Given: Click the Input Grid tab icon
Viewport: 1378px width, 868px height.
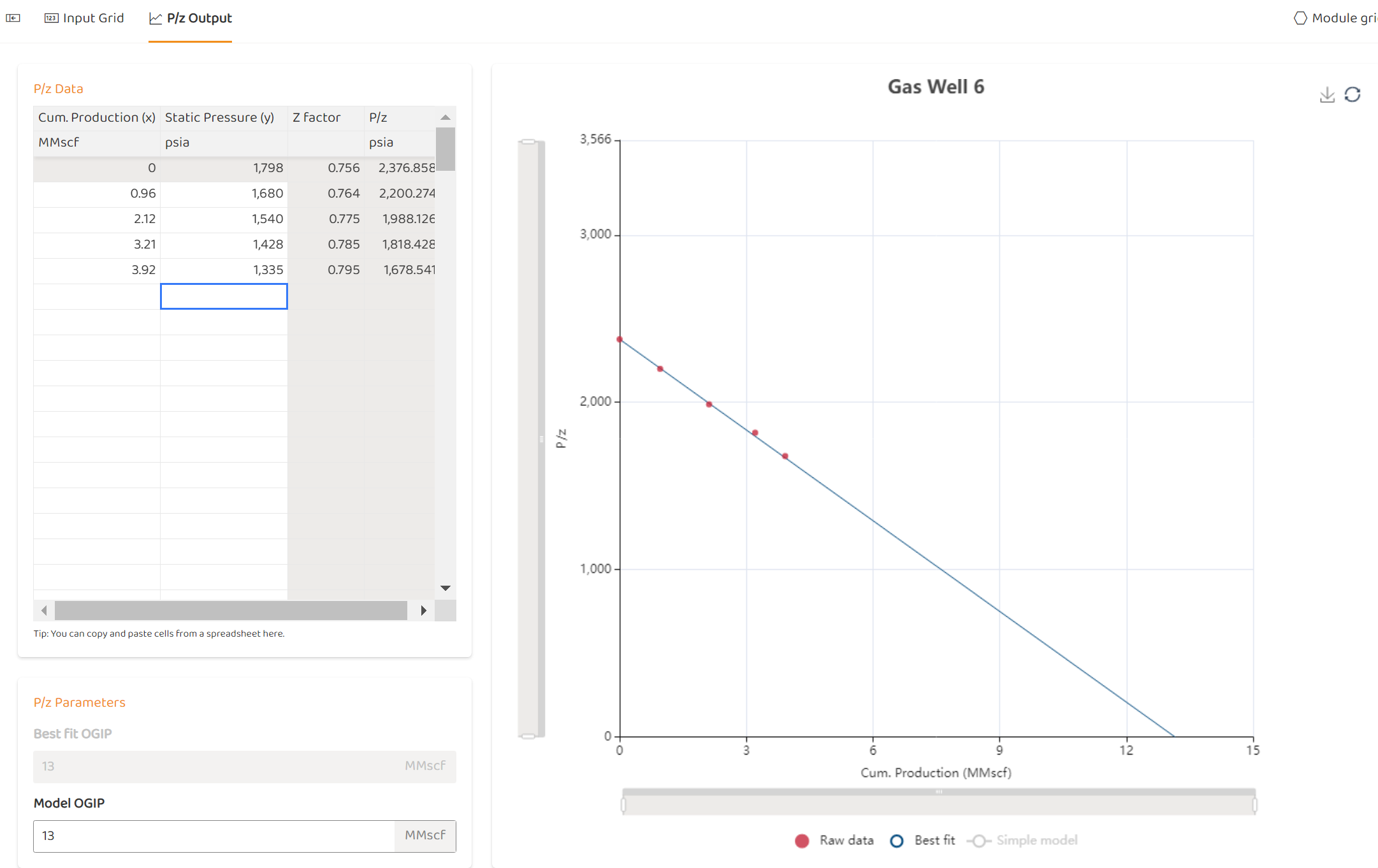Looking at the screenshot, I should pos(51,18).
